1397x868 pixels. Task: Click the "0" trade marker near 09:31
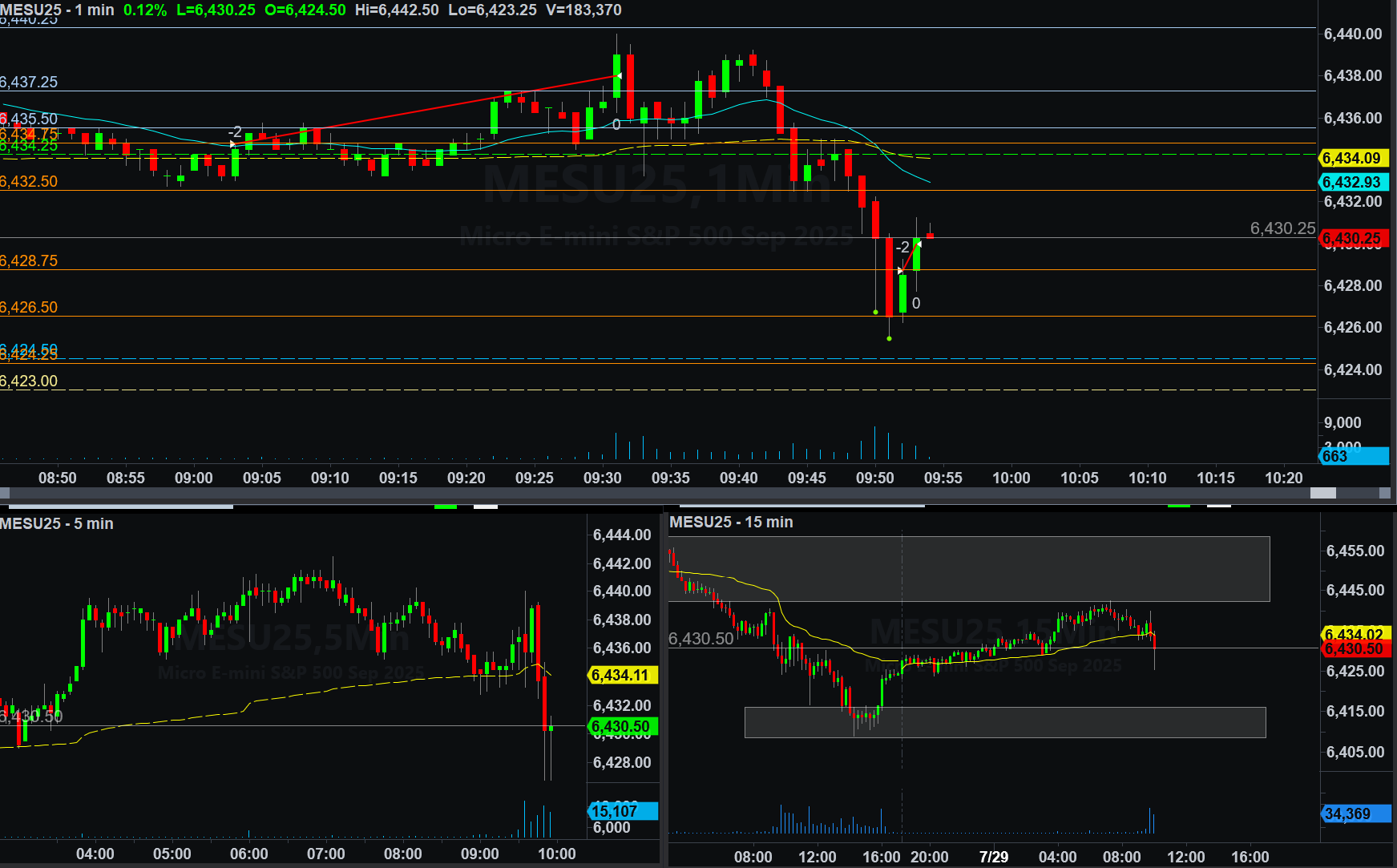tap(616, 124)
